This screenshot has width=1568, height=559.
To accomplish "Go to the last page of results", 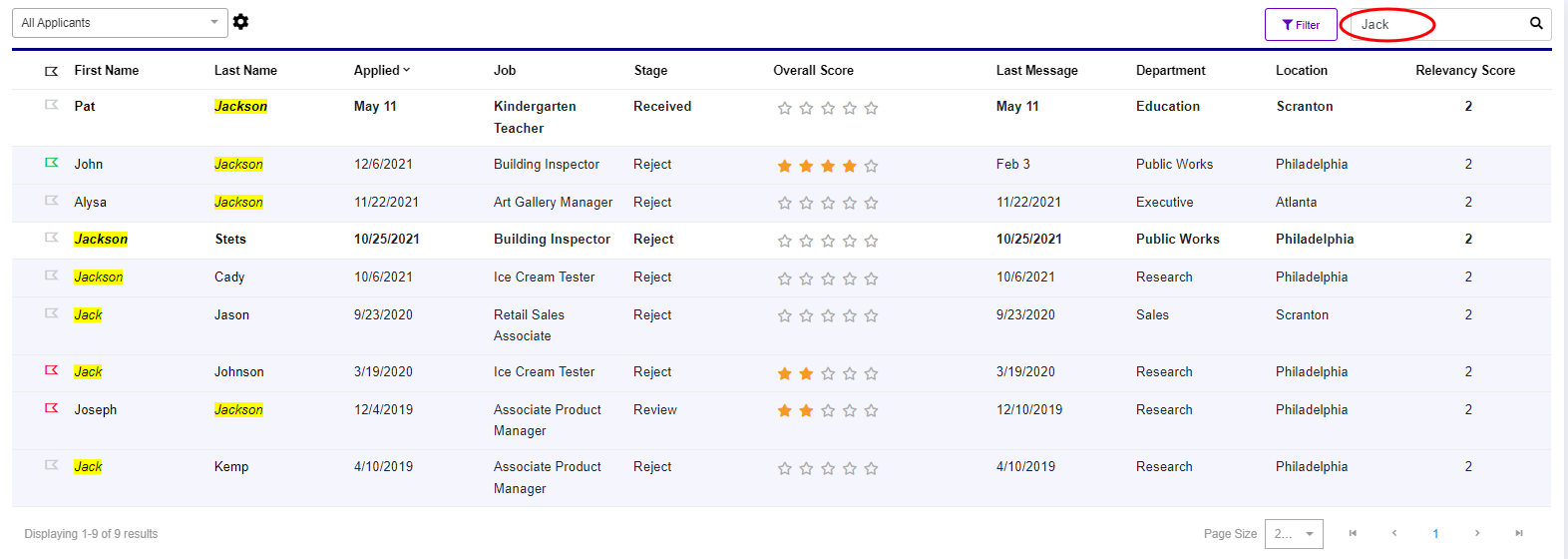I will [1519, 533].
